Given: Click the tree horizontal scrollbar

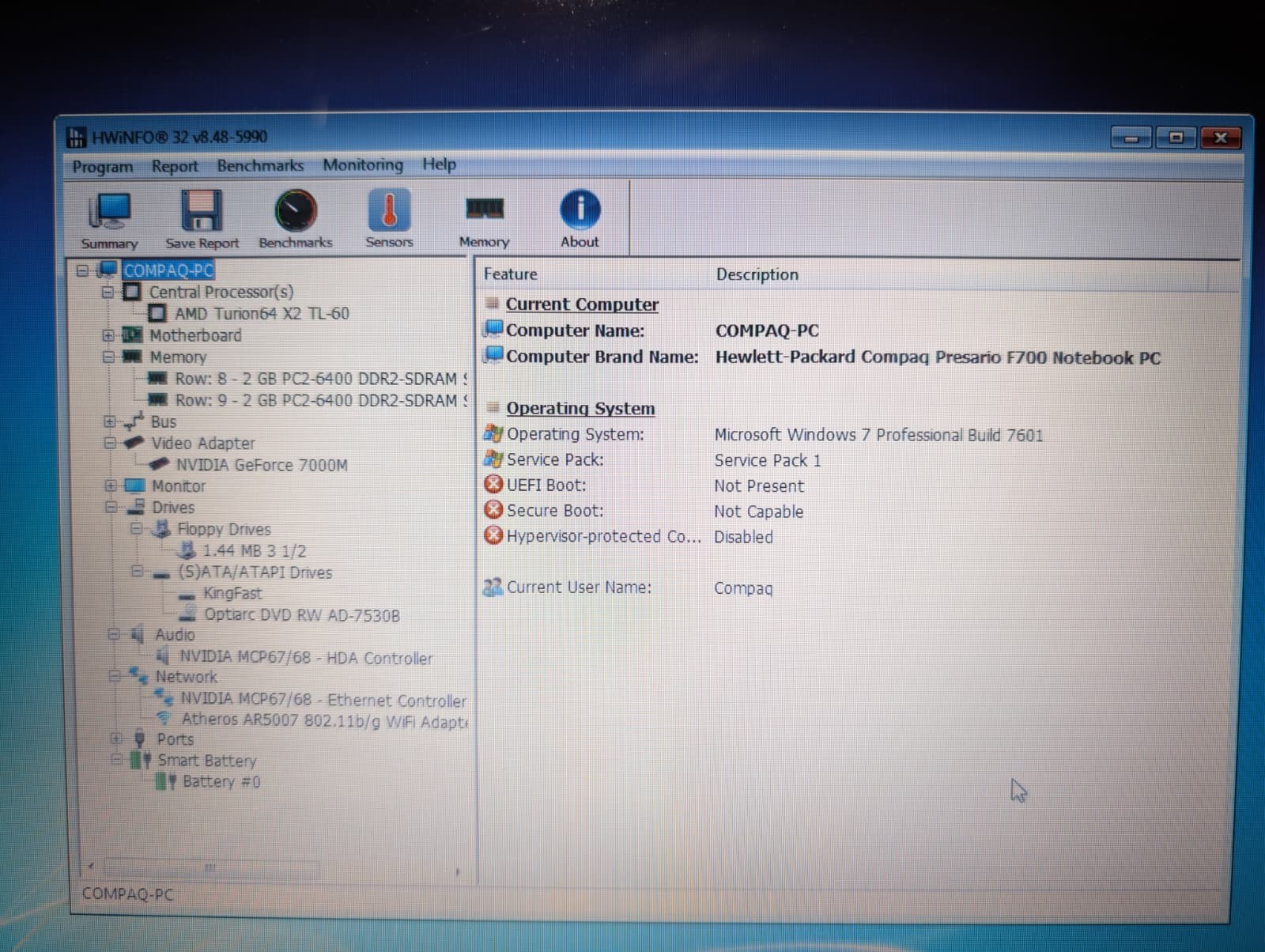Looking at the screenshot, I should [210, 868].
